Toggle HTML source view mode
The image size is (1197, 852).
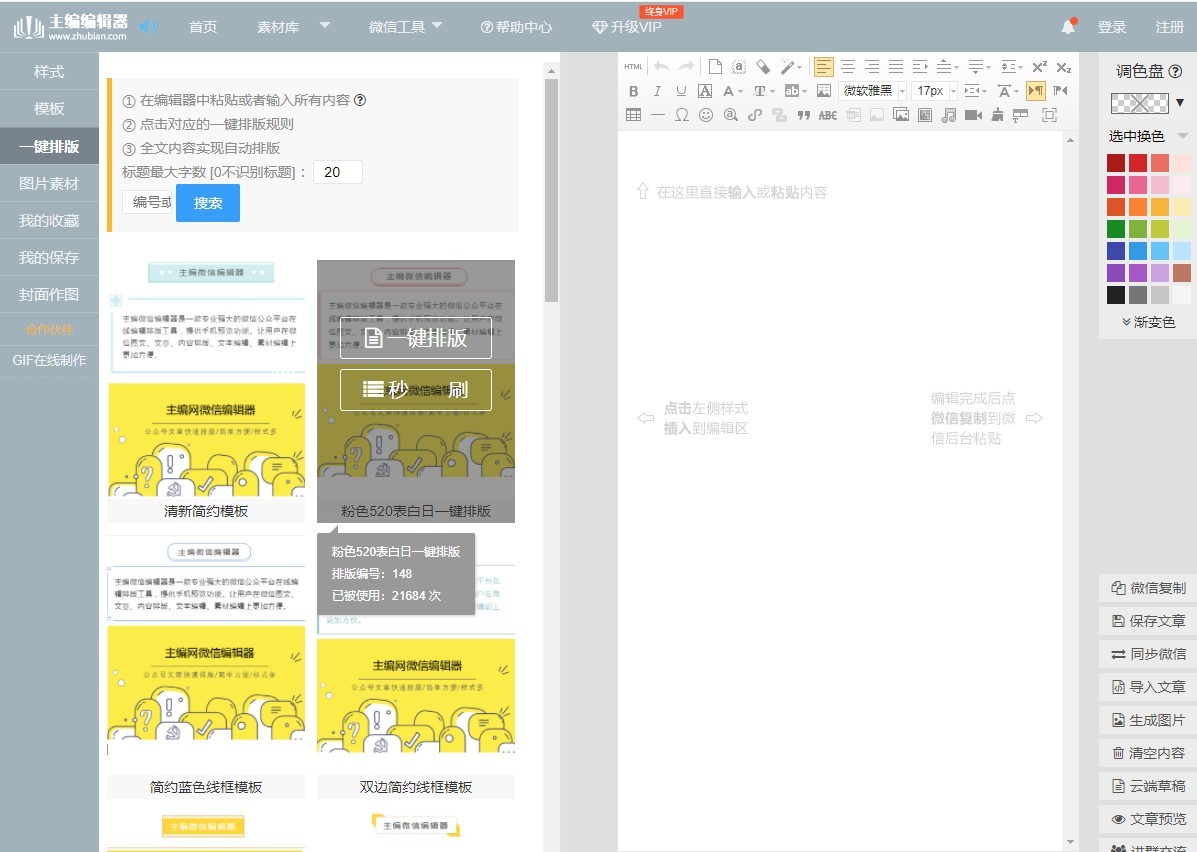[x=632, y=67]
